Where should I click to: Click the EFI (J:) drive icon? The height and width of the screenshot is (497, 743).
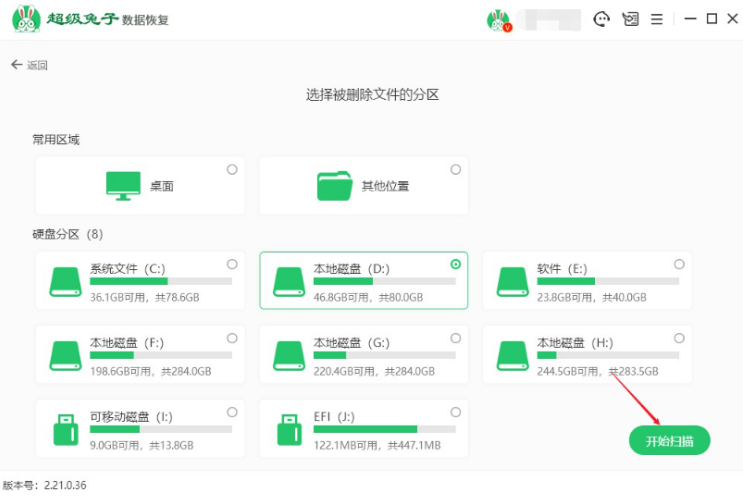point(290,429)
